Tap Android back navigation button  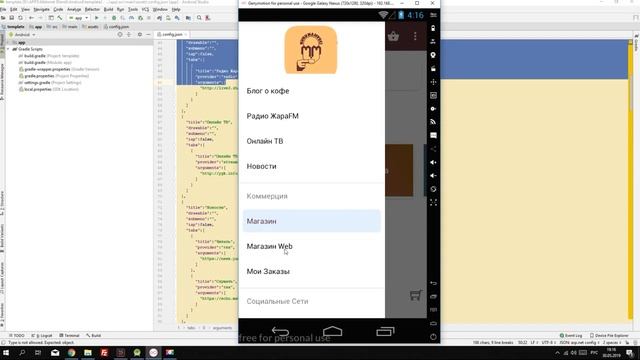pos(280,331)
